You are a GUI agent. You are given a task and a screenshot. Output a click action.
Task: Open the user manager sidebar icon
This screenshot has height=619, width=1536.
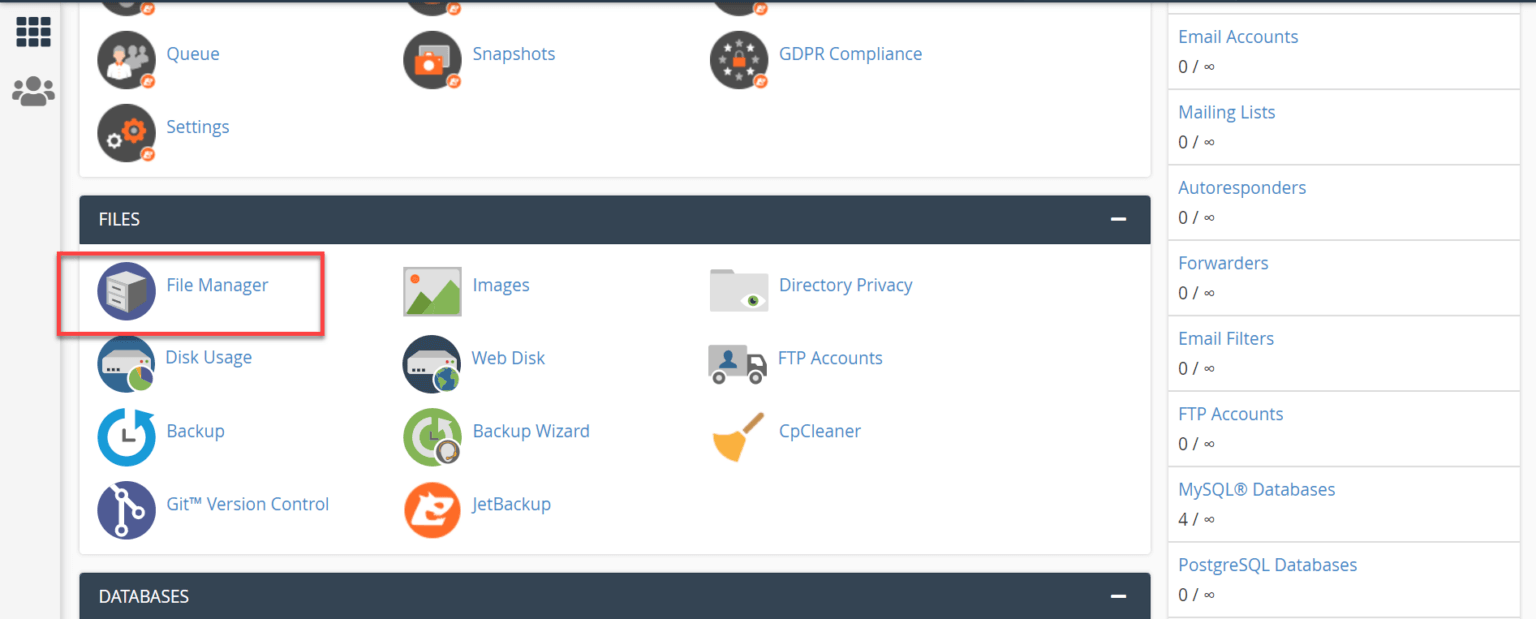coord(33,92)
